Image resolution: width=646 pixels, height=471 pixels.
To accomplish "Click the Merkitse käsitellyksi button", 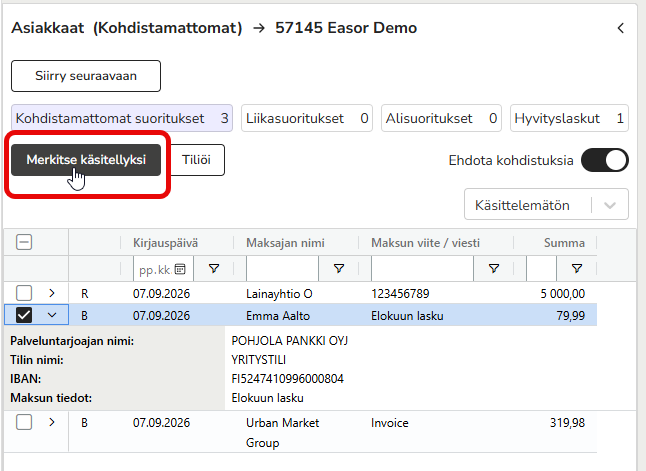I will click(86, 160).
